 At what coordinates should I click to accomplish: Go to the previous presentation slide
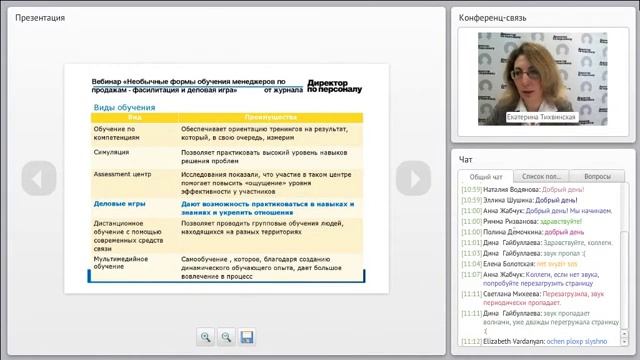pos(39,178)
